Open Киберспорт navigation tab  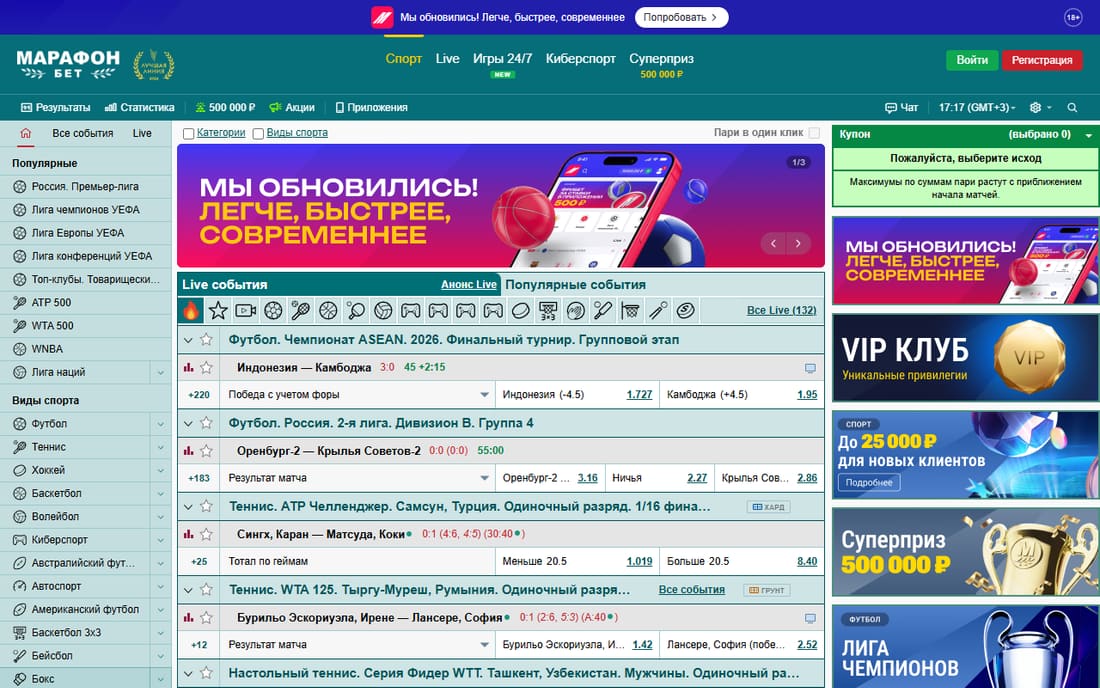(580, 58)
